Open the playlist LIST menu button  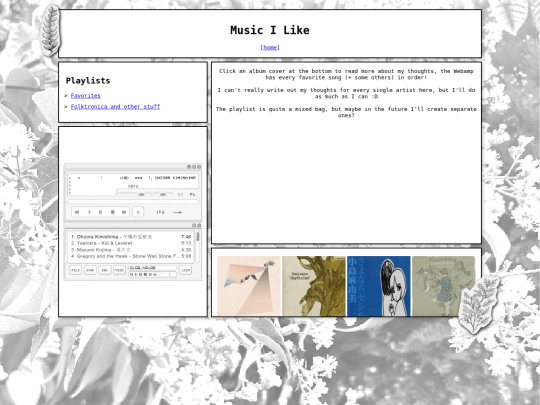[185, 270]
